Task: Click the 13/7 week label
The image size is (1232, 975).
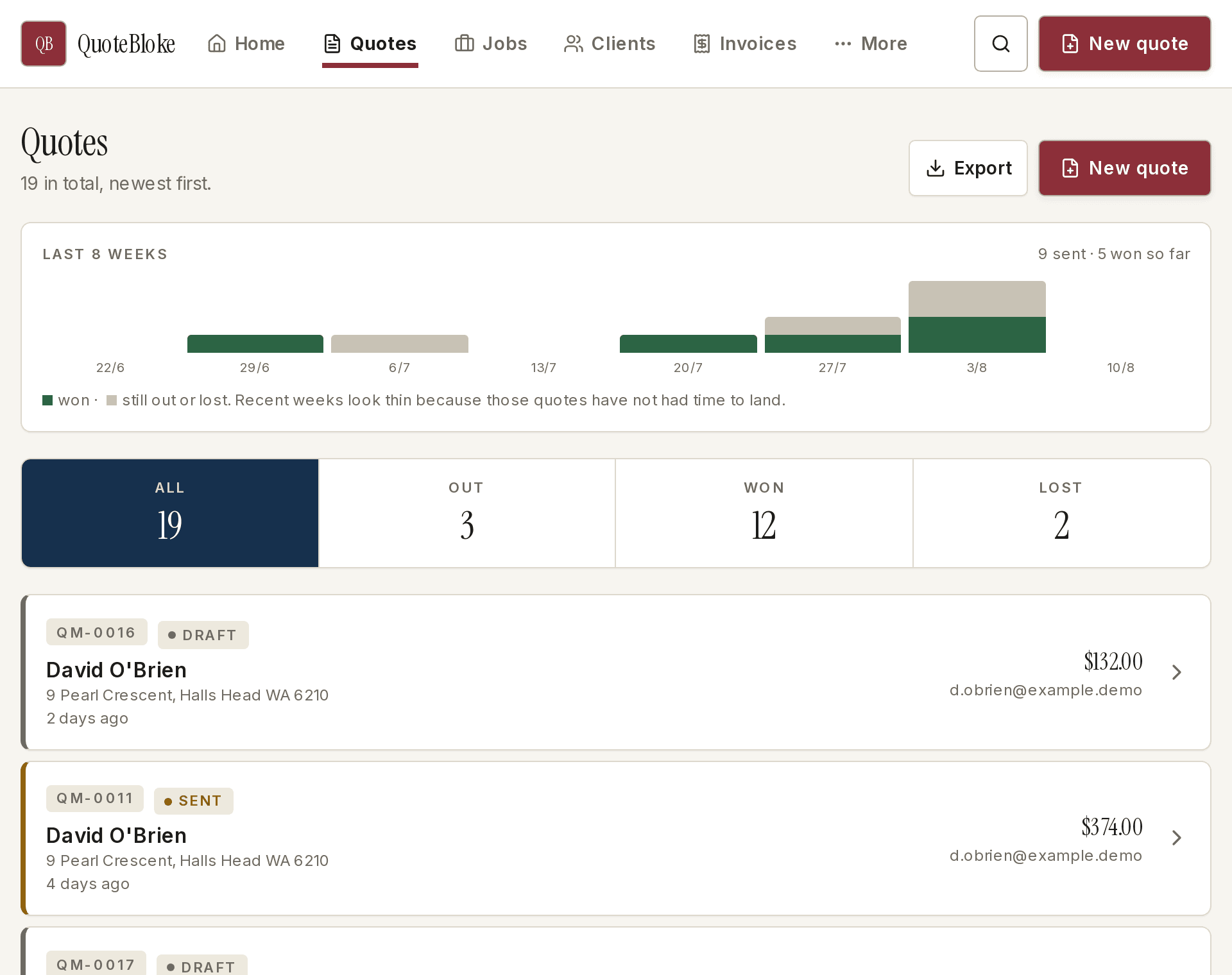Action: coord(543,368)
